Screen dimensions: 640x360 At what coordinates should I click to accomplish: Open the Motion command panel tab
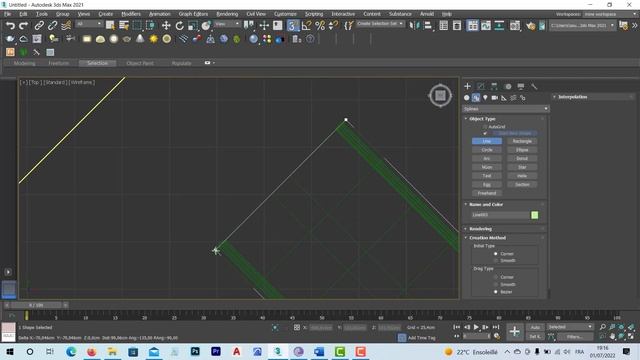click(x=508, y=86)
